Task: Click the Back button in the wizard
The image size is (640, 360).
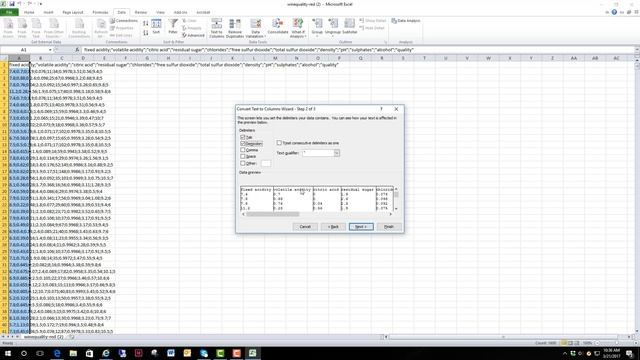Action: pos(333,227)
